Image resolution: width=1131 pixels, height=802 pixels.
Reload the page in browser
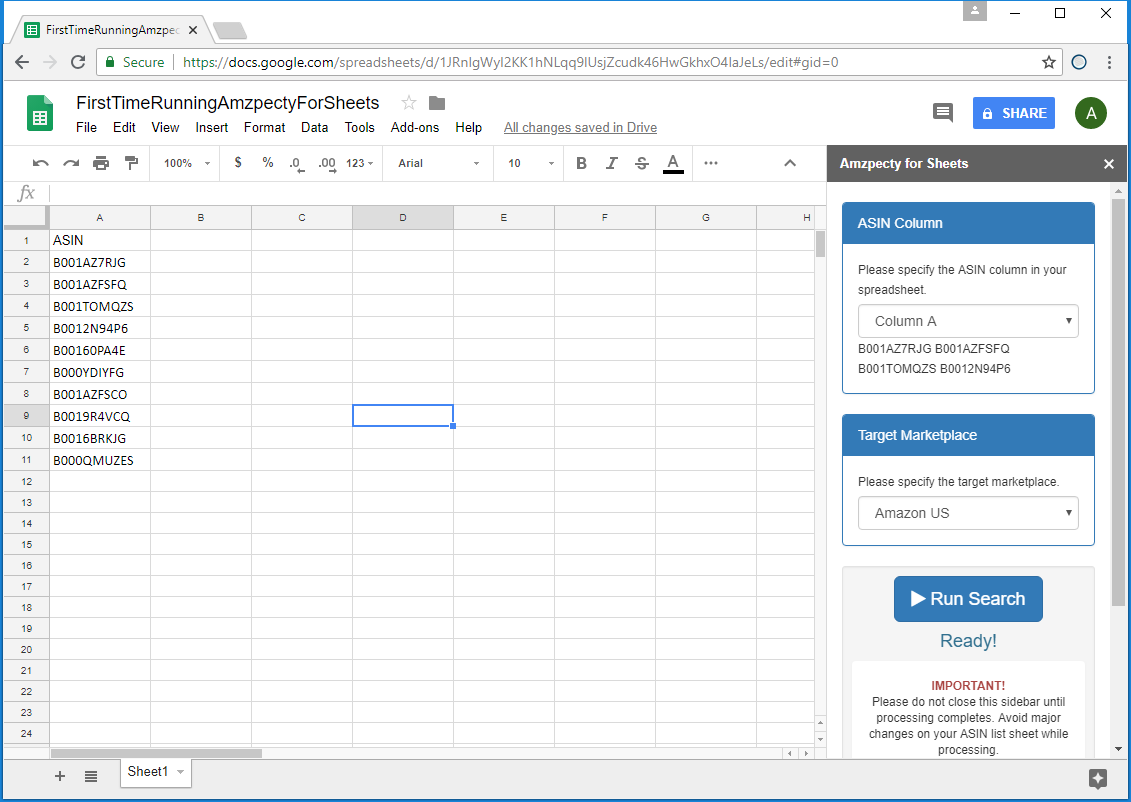click(78, 62)
